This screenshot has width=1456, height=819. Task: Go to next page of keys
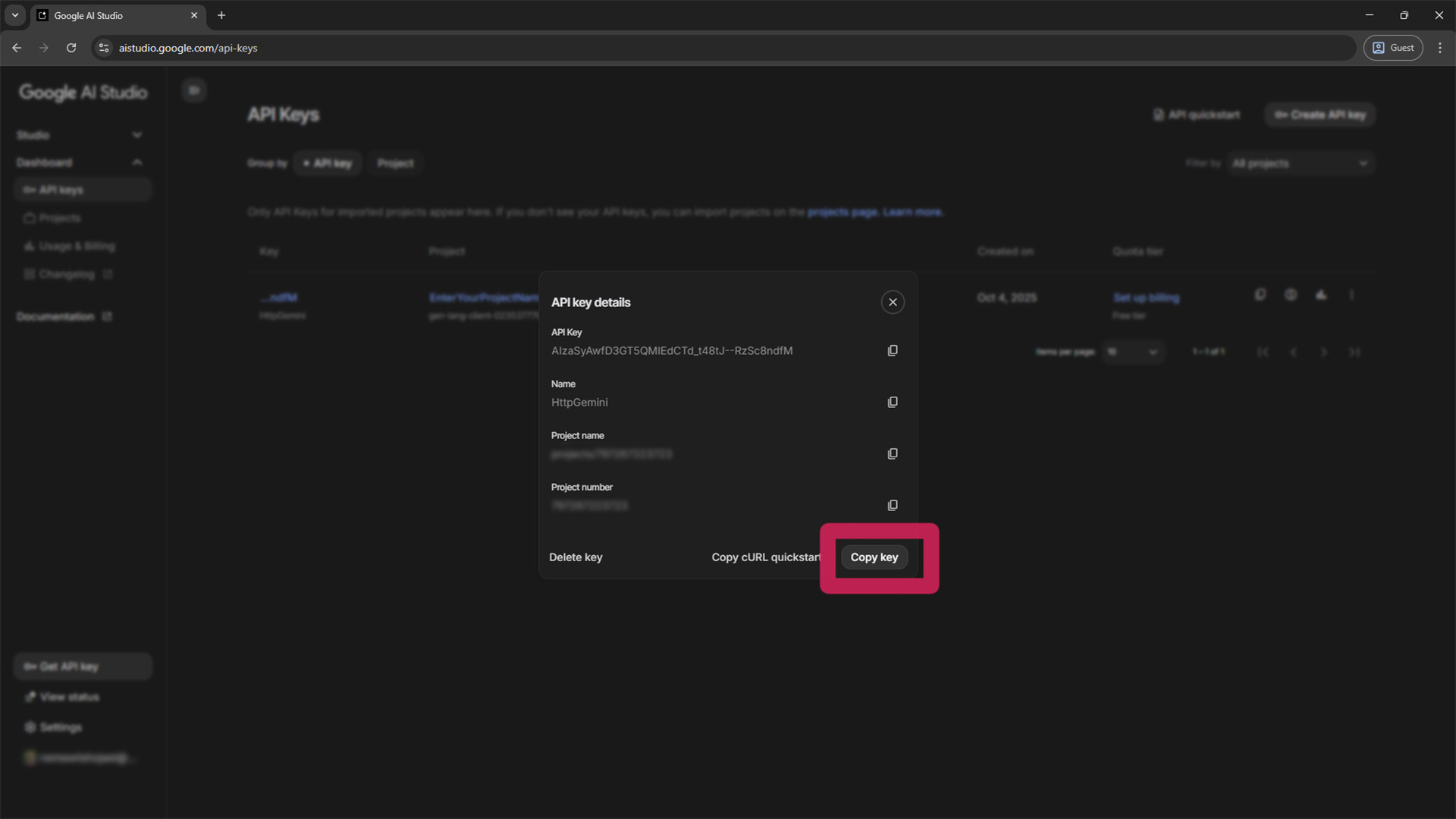click(1324, 352)
